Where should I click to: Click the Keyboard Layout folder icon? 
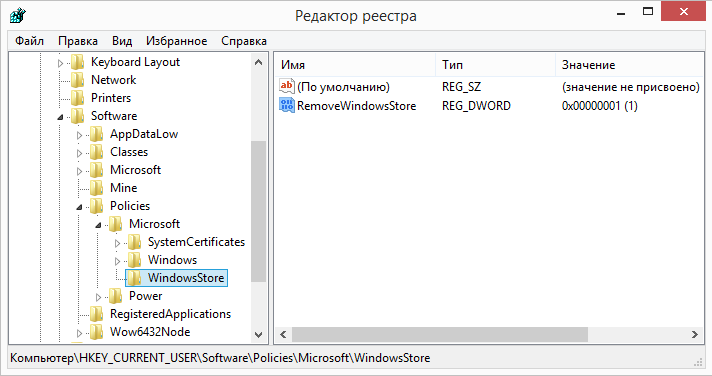[x=78, y=62]
